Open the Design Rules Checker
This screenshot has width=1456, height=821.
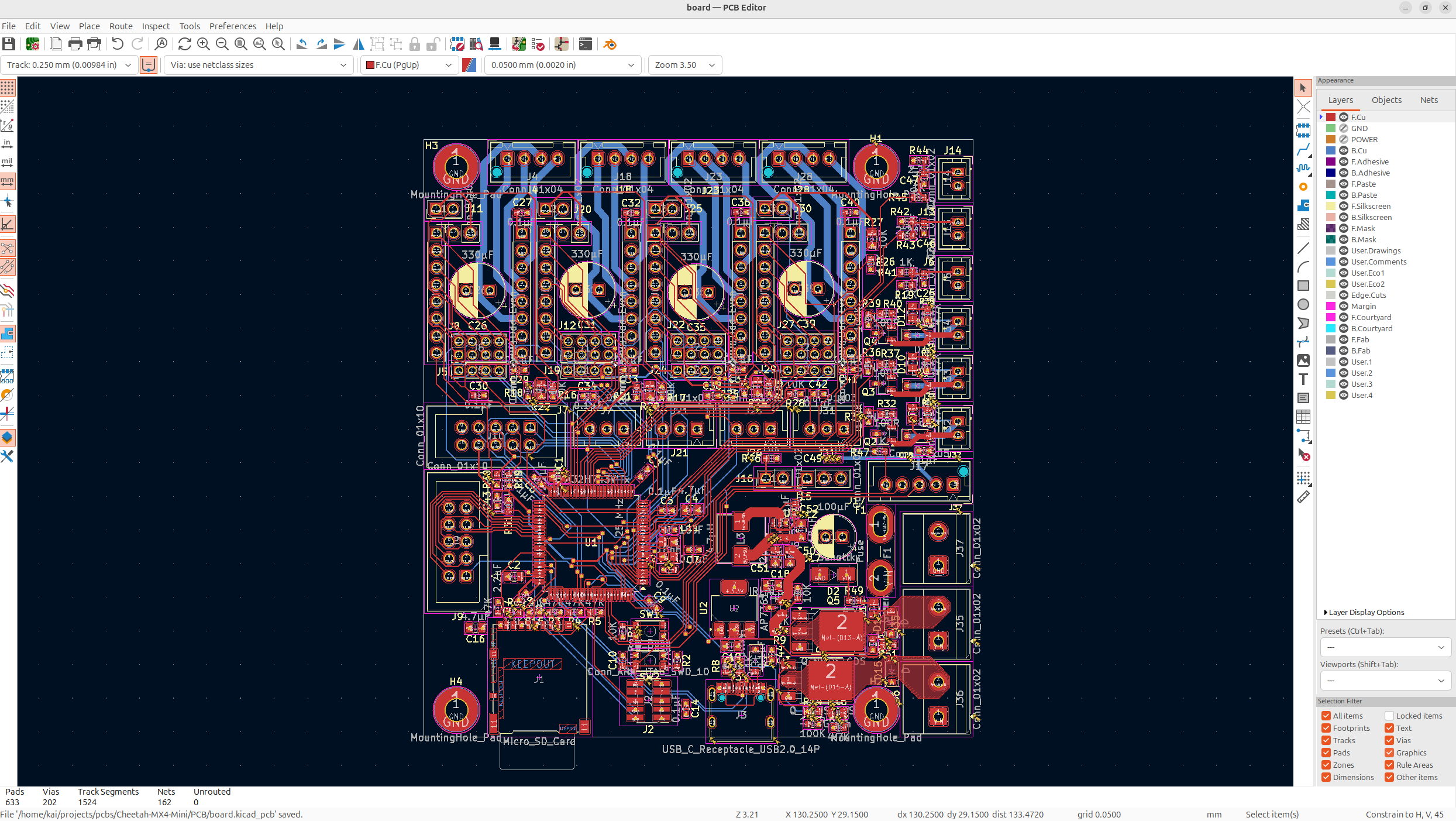[x=538, y=44]
